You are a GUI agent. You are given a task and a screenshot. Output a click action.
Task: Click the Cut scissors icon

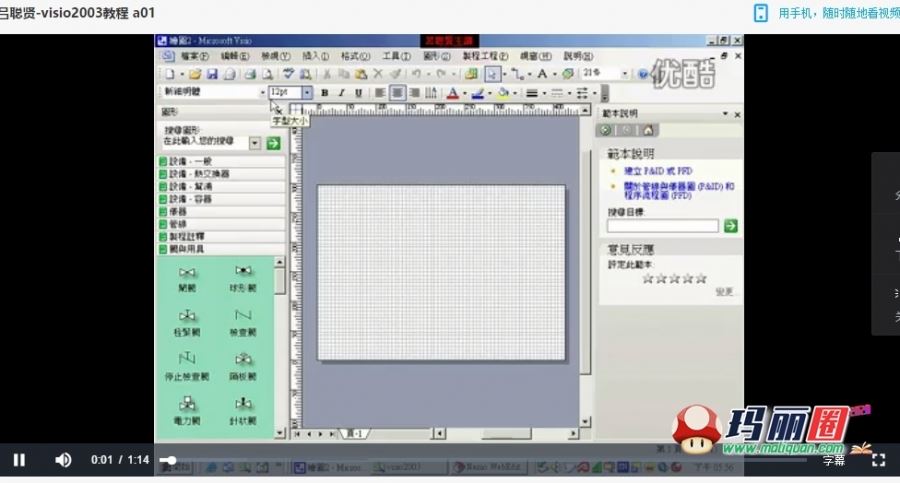[x=327, y=74]
